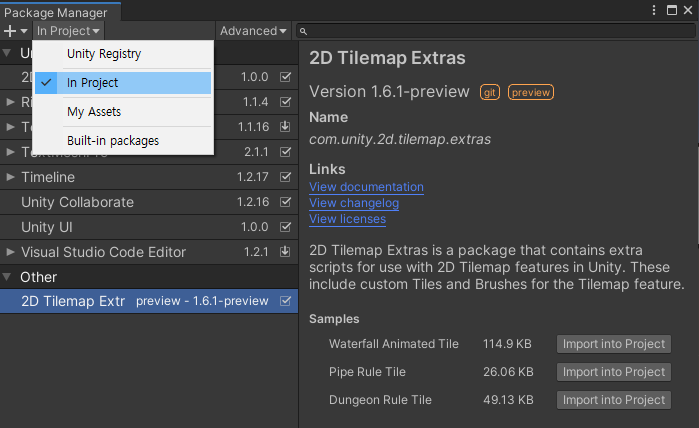Viewport: 699px width, 428px height.
Task: Click installed checkmark for version 1.1.4
Action: (x=285, y=102)
